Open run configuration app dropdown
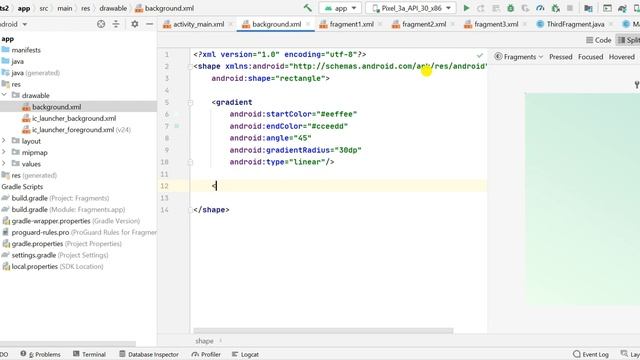The height and width of the screenshot is (360, 640). tap(340, 8)
